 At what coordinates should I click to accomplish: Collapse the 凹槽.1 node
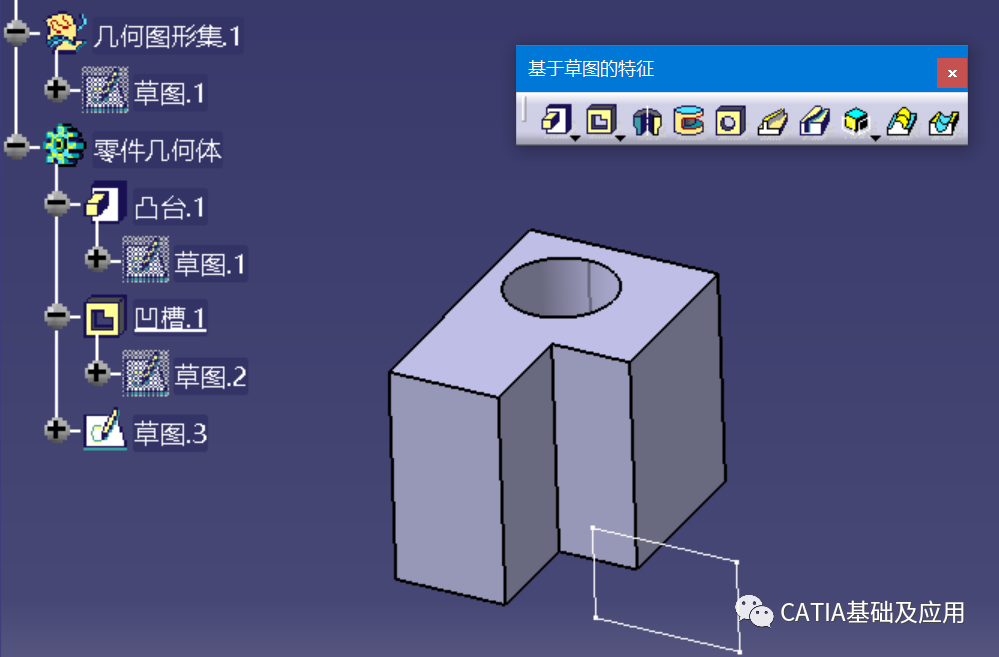(x=57, y=315)
